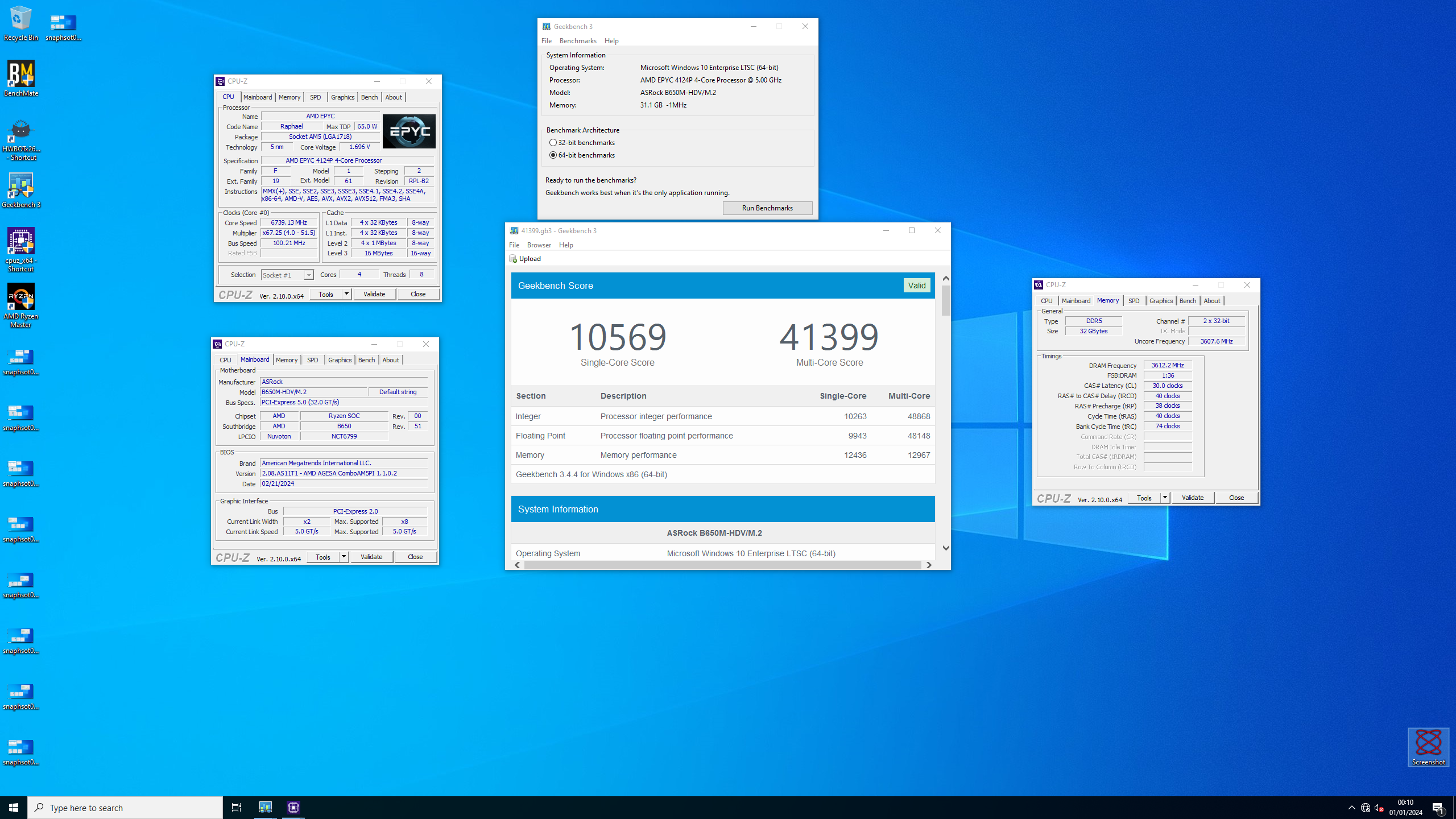The image size is (1456, 819).
Task: Open Help menu in Geekbench 3 launcher window
Action: click(611, 41)
